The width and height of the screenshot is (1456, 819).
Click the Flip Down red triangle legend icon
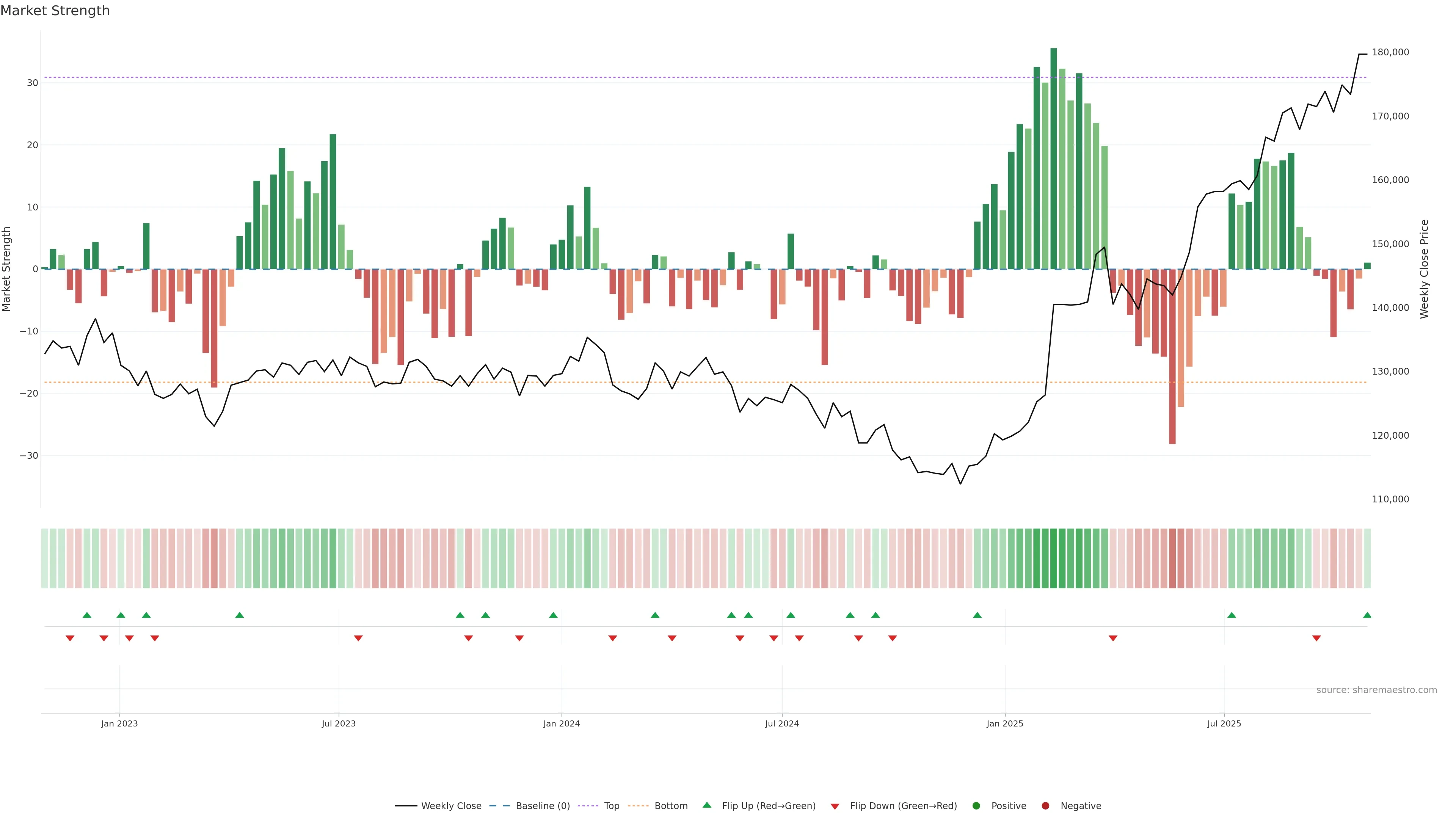(835, 806)
